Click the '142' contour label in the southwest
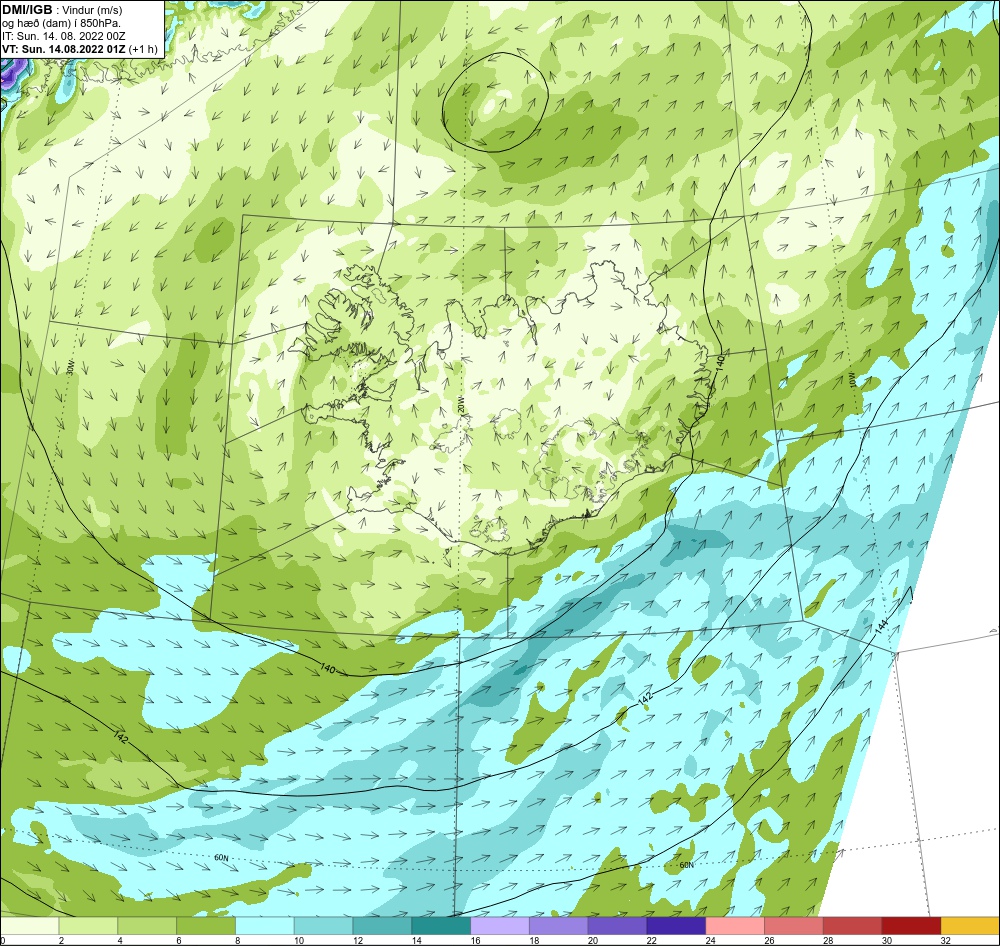This screenshot has width=1000, height=946. (121, 735)
